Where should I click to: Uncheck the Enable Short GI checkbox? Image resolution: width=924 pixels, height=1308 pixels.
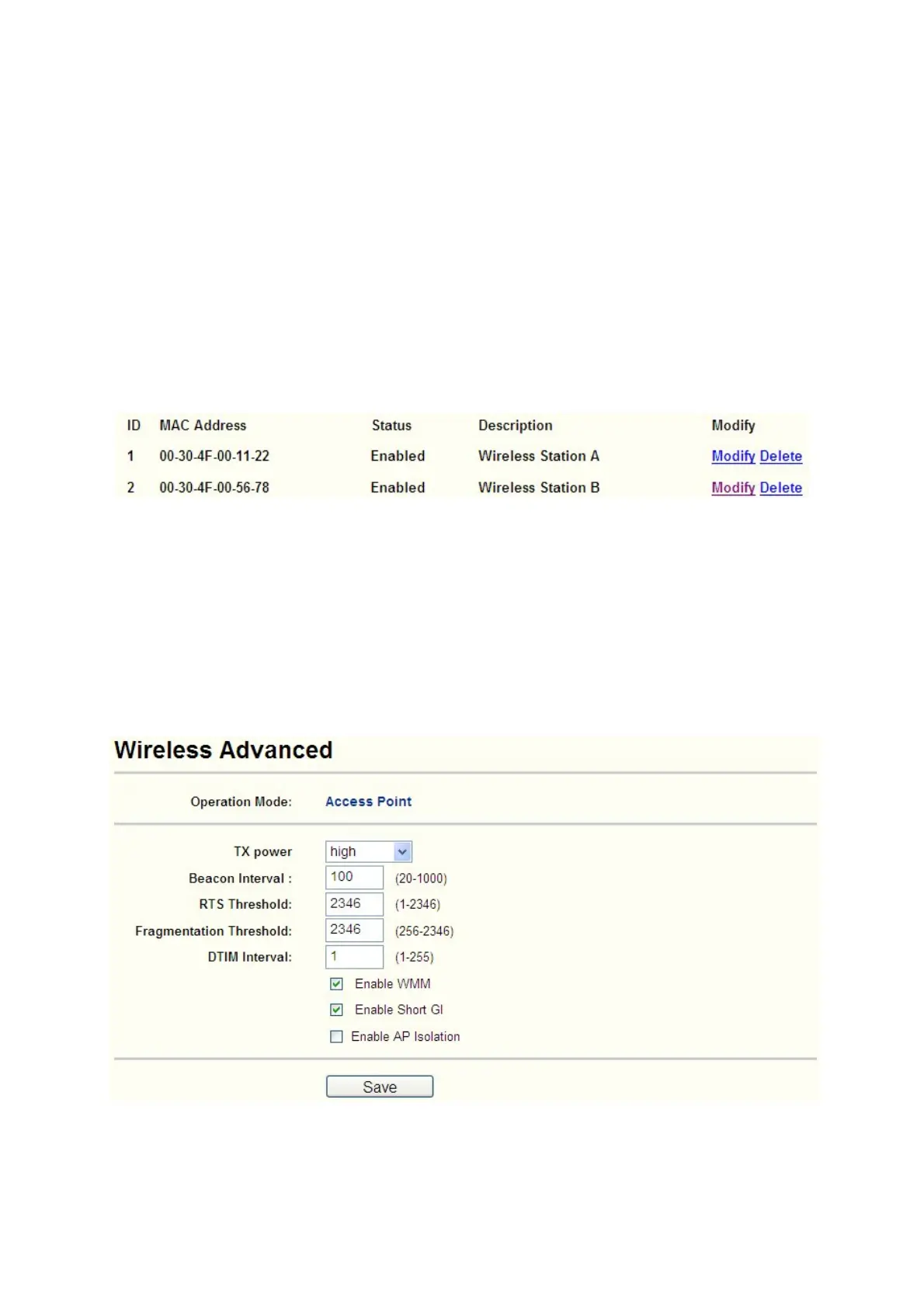[336, 1010]
